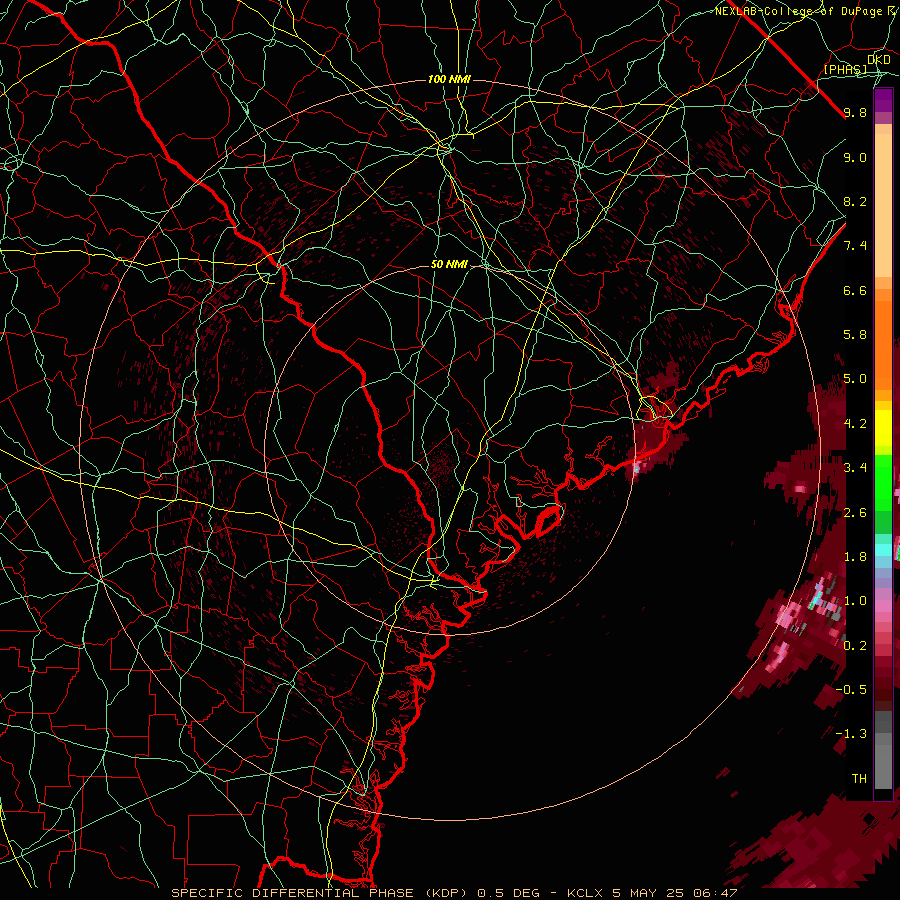Click the -0.5 value on color scale
This screenshot has width=900, height=900.
(x=851, y=690)
